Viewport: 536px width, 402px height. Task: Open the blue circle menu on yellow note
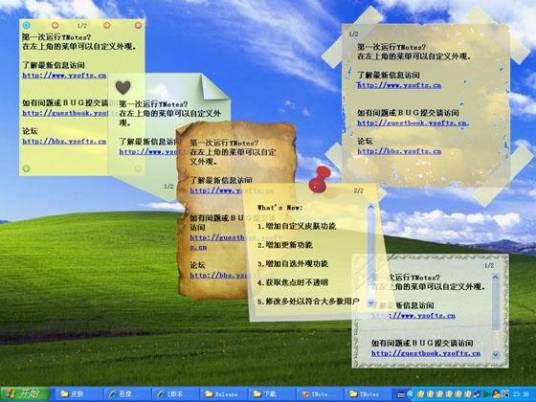pyautogui.click(x=26, y=25)
